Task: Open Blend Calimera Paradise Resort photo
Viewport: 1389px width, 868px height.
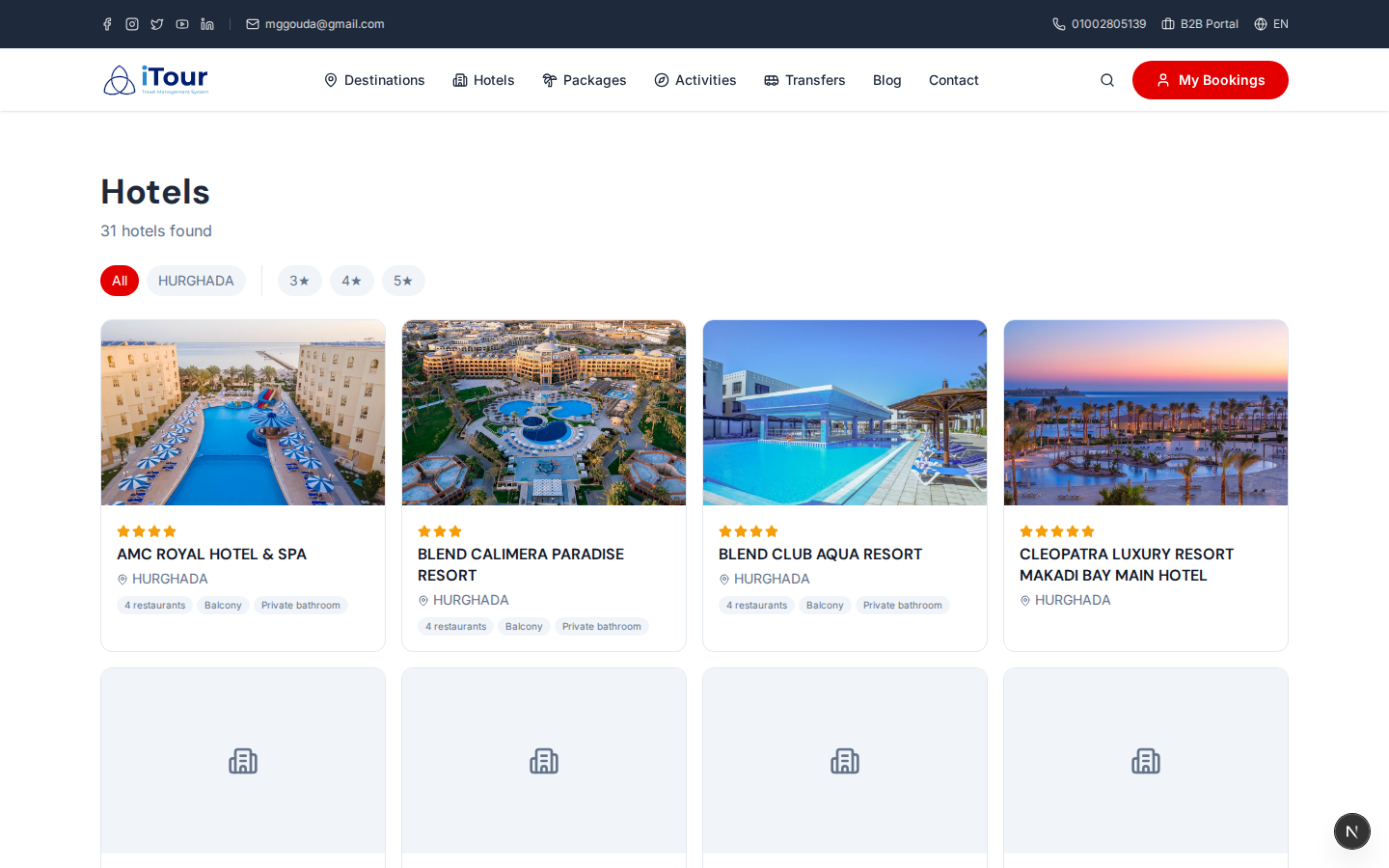Action: [x=544, y=413]
